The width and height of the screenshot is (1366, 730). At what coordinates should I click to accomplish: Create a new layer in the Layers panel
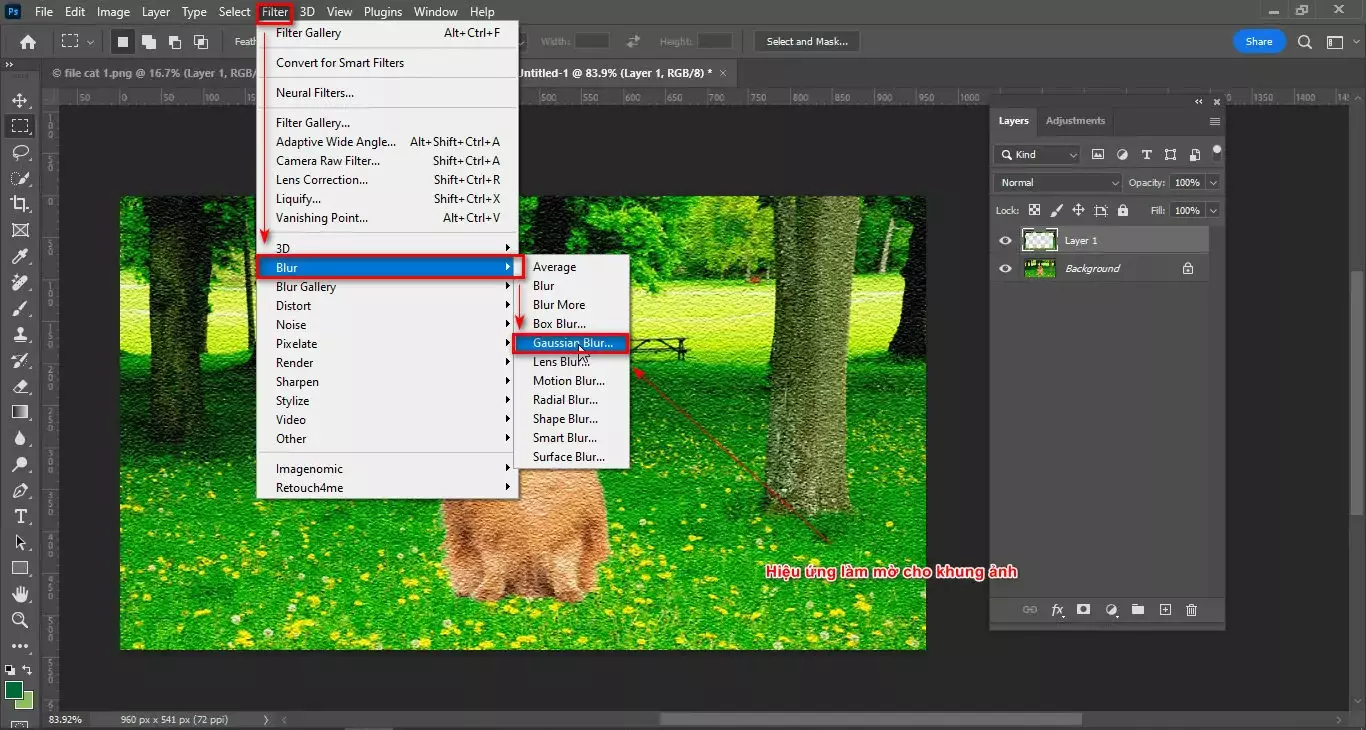coord(1164,610)
